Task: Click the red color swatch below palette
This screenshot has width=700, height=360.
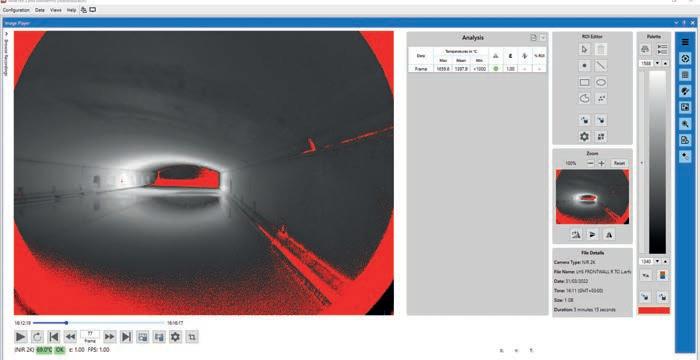Action: (x=654, y=310)
